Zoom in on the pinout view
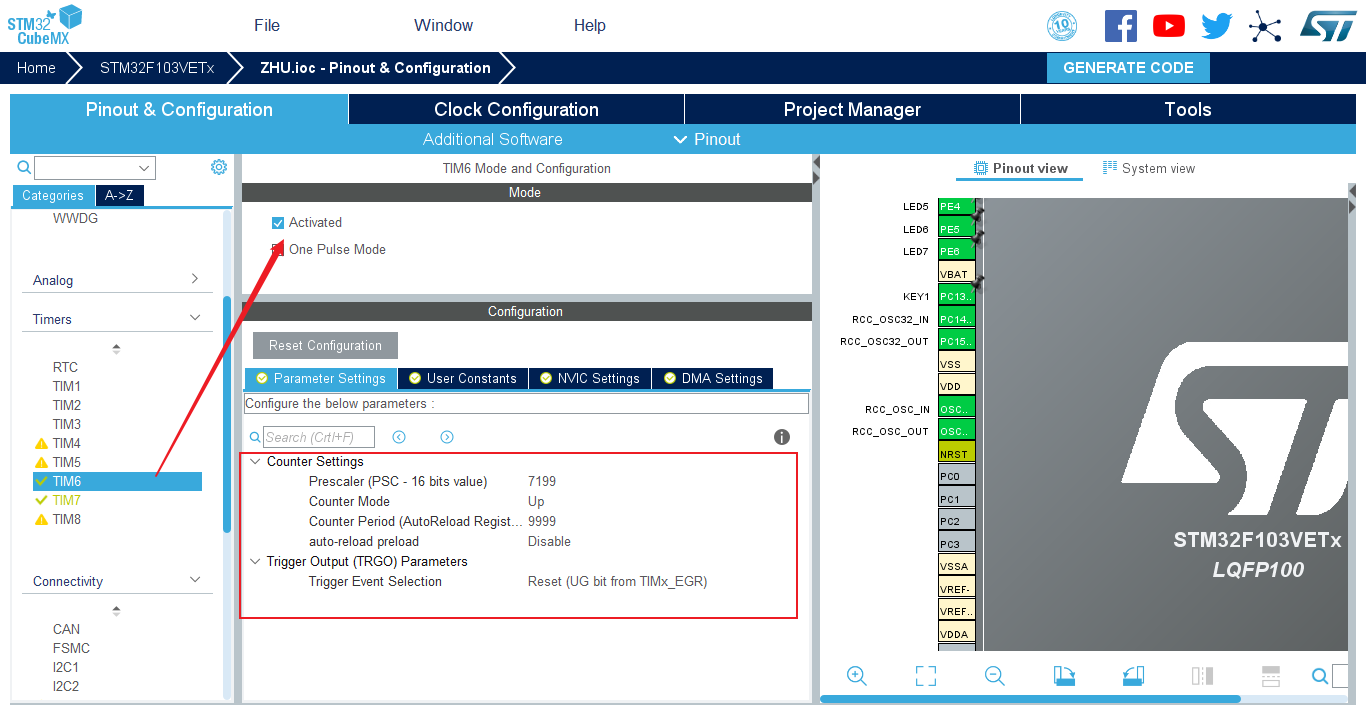Screen dimensions: 1366x715 [856, 676]
